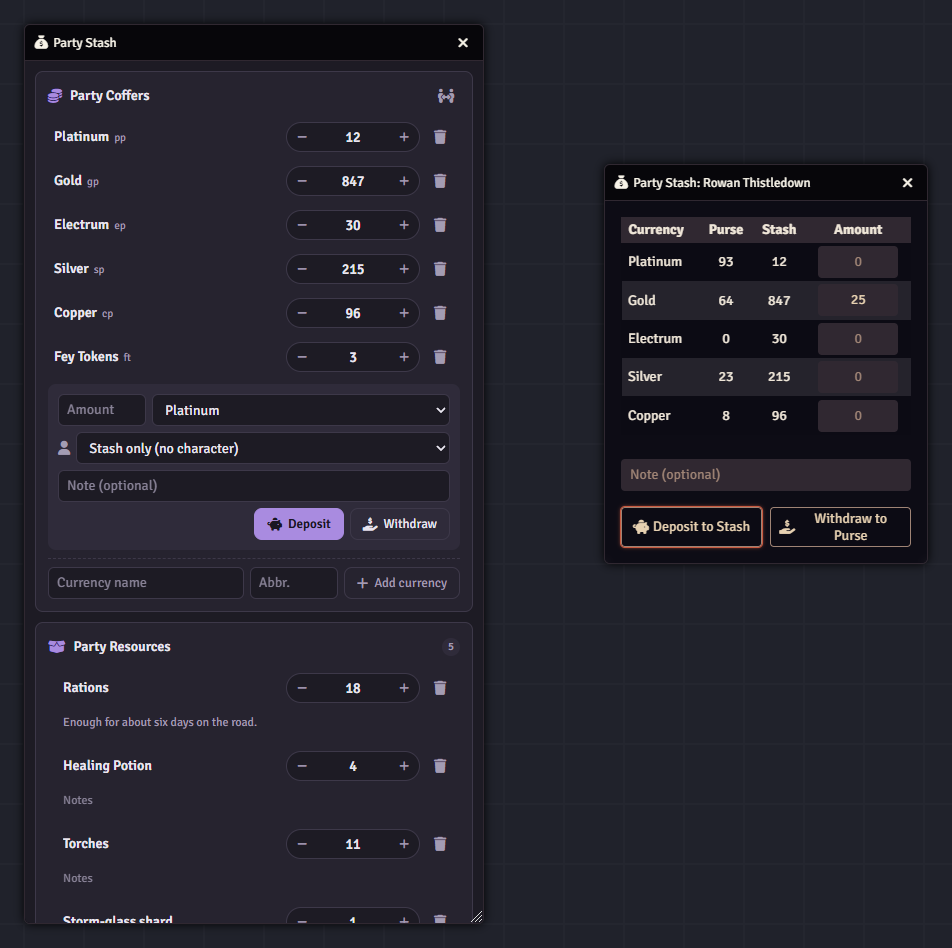Delete the Copper currency with trash icon
Viewport: 952px width, 948px height.
tap(440, 313)
